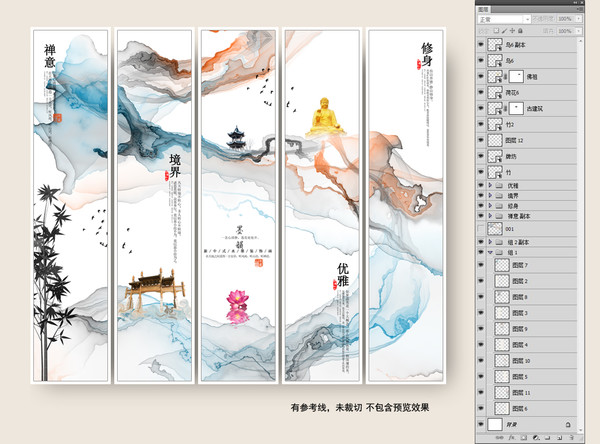The image size is (600, 444).
Task: Create a new group with the folder icon
Action: (x=548, y=438)
